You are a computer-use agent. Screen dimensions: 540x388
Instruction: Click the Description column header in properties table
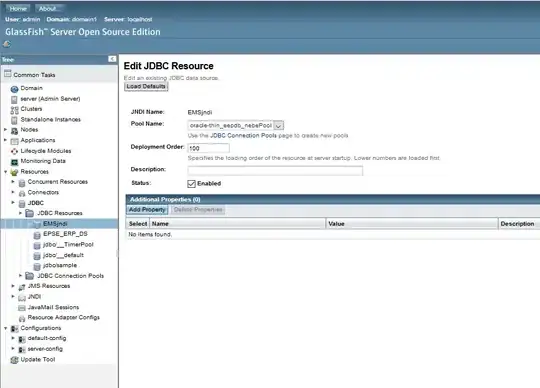[x=519, y=224]
